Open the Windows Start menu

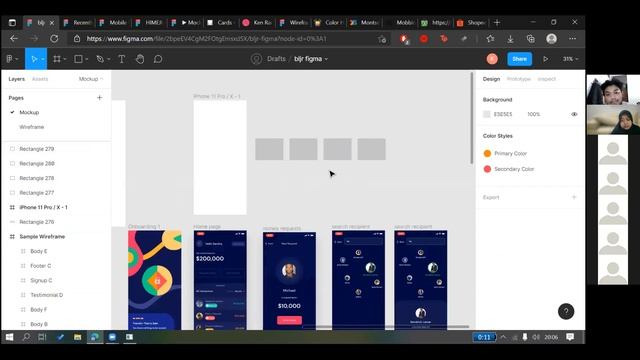9,337
